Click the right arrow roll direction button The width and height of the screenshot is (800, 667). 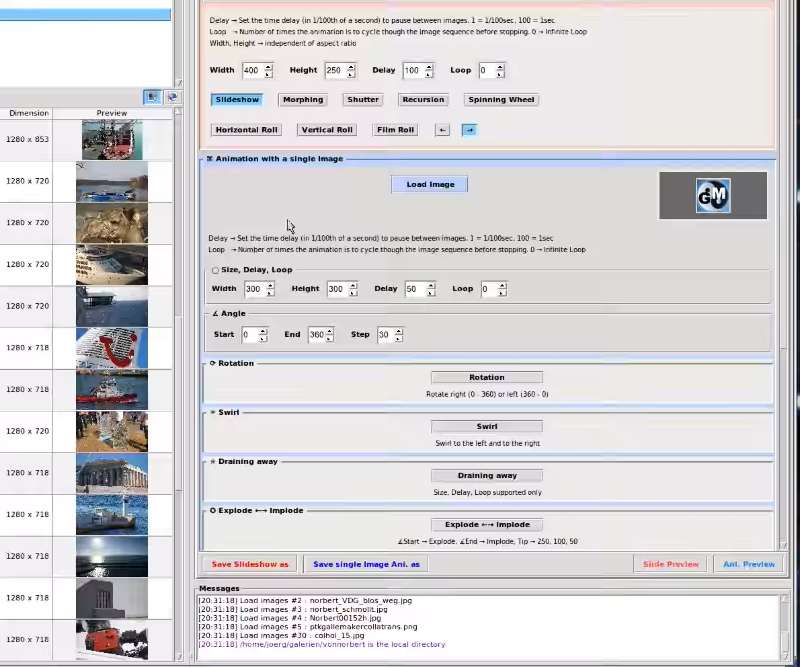coord(469,130)
